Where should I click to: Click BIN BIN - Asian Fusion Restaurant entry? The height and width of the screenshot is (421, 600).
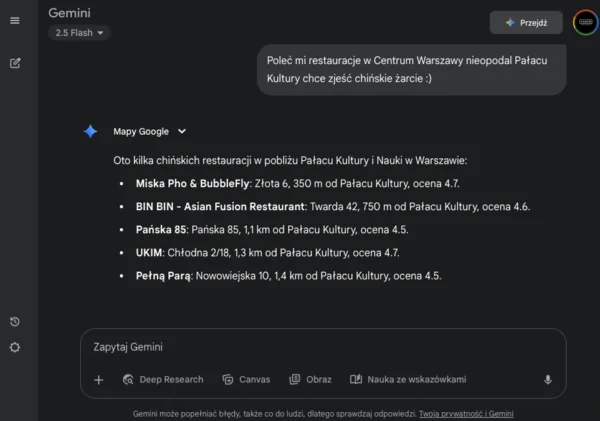[333, 207]
